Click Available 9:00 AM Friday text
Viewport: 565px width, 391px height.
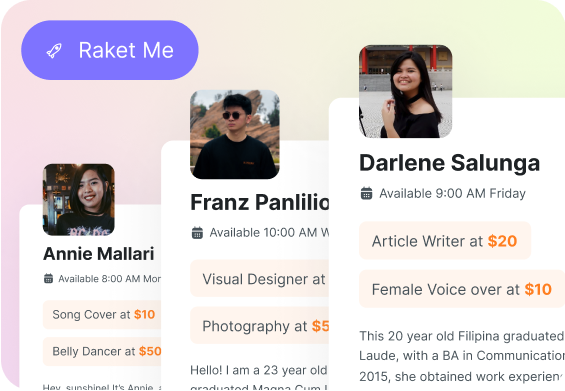pos(452,194)
